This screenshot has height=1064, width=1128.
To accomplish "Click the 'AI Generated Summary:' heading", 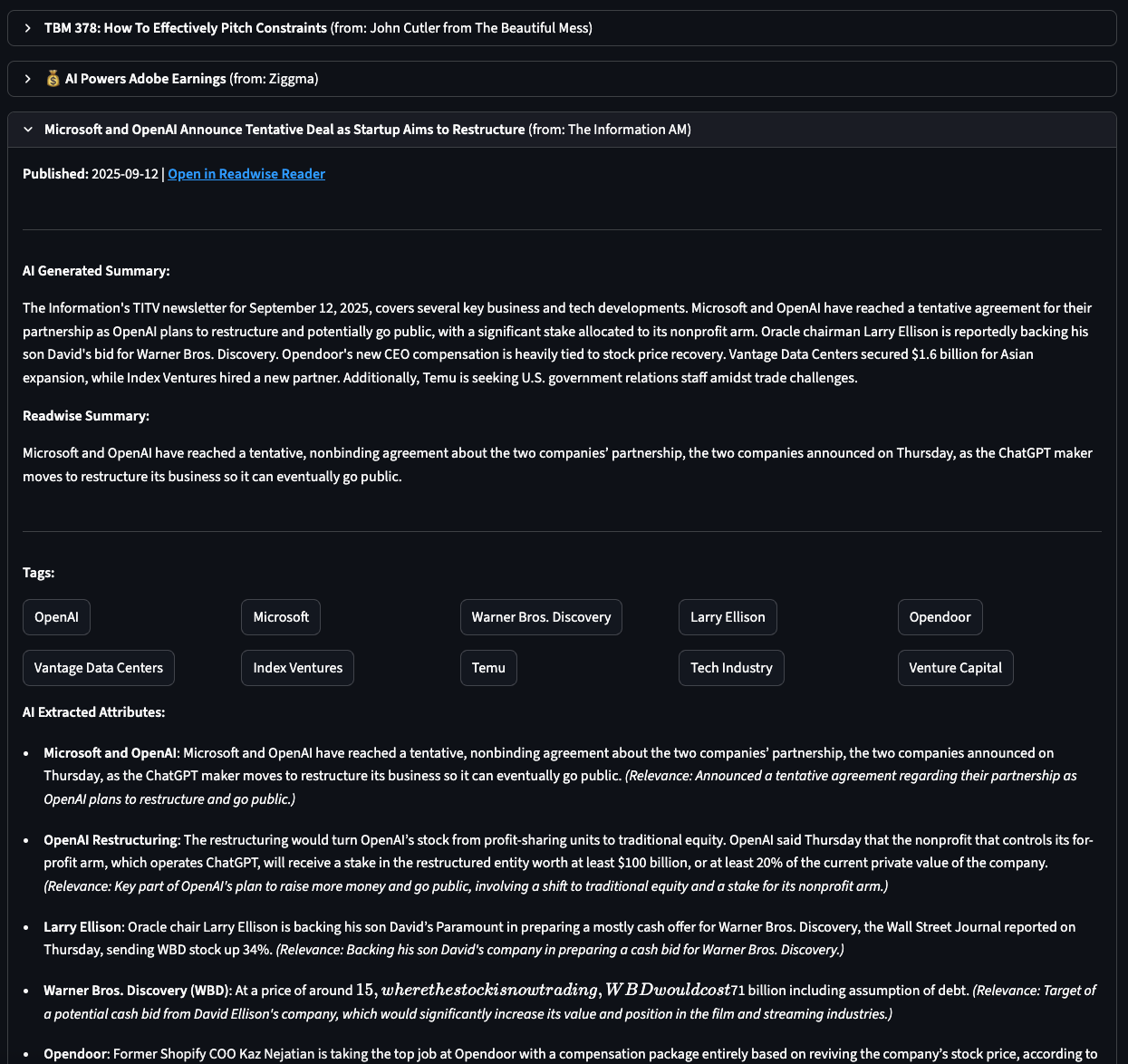I will 96,271.
